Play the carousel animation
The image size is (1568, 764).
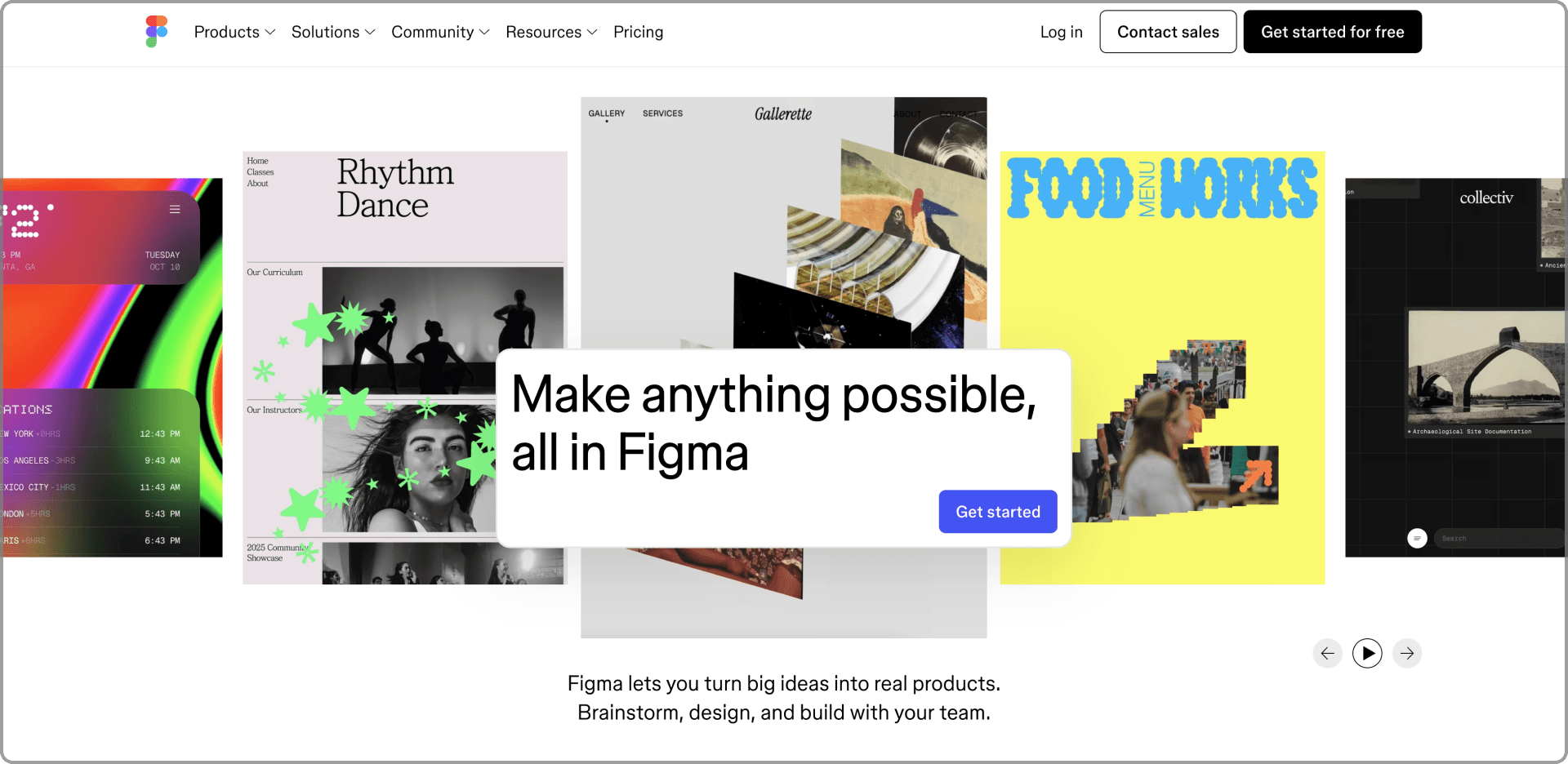click(1367, 653)
